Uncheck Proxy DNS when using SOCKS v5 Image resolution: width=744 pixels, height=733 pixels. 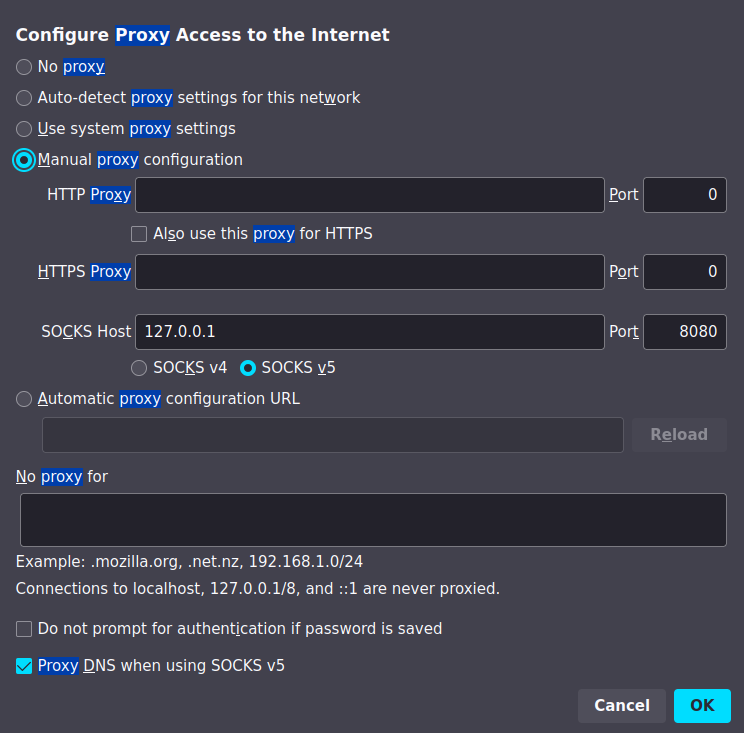[24, 666]
